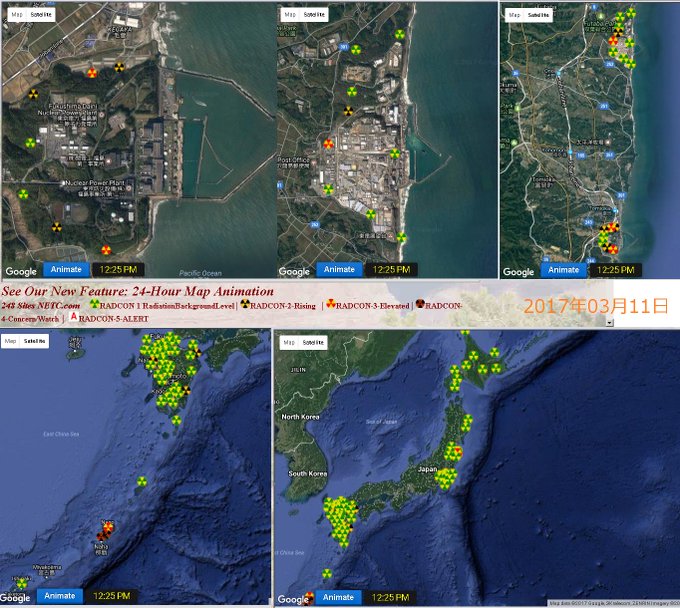Click Animate on the Korea–Japan overview map
The width and height of the screenshot is (680, 608).
point(338,597)
